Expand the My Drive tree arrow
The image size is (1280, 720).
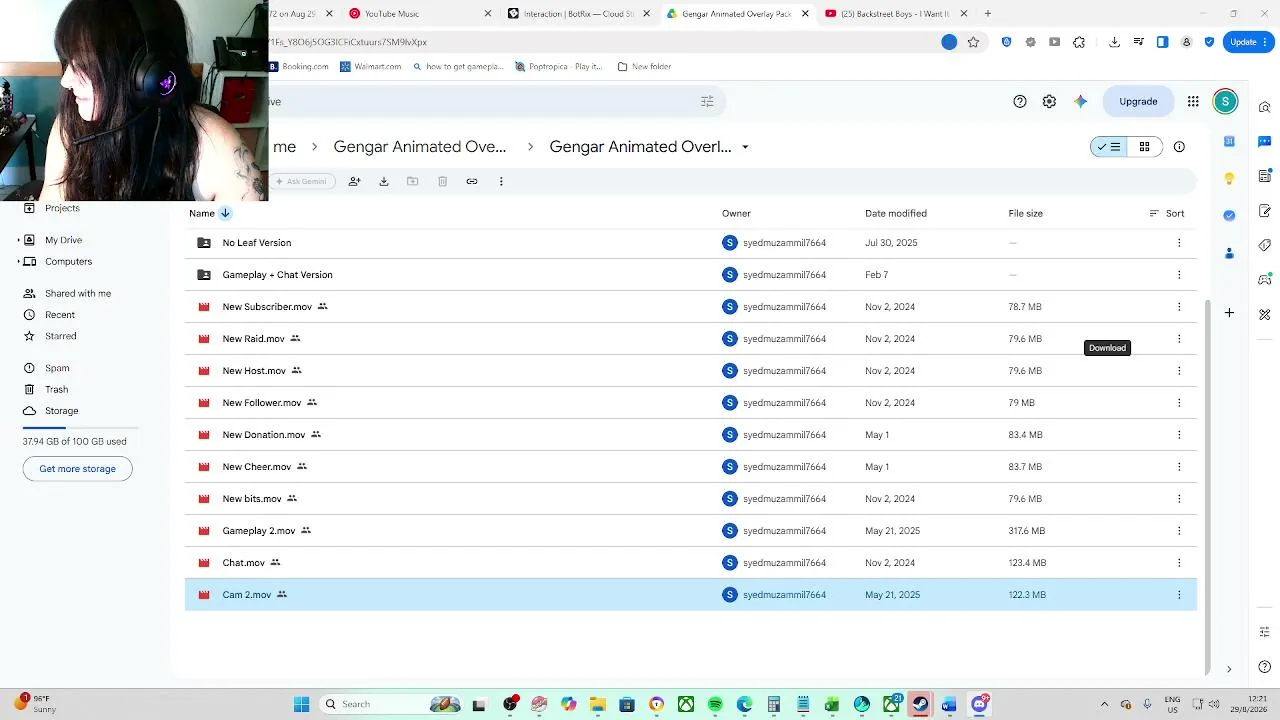tap(19, 240)
